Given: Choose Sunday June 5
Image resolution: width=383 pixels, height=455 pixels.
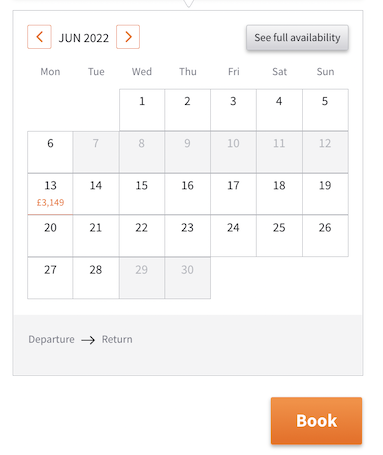Looking at the screenshot, I should point(325,110).
